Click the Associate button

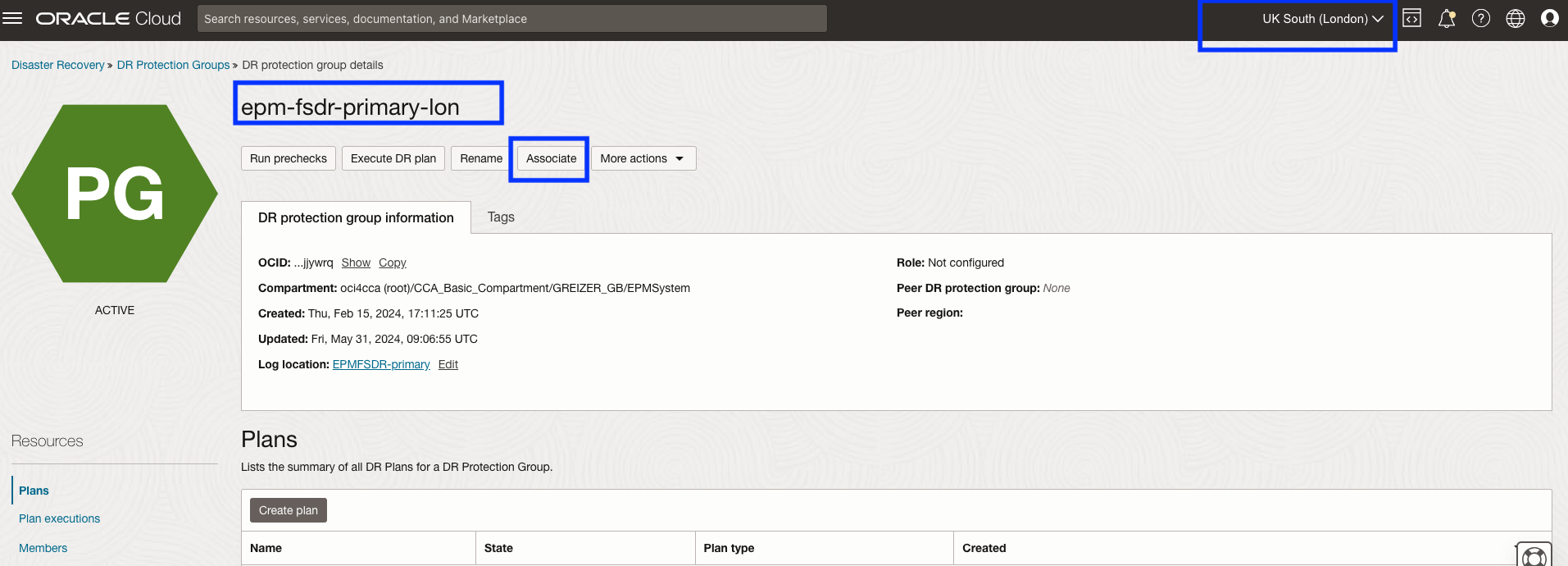point(551,158)
